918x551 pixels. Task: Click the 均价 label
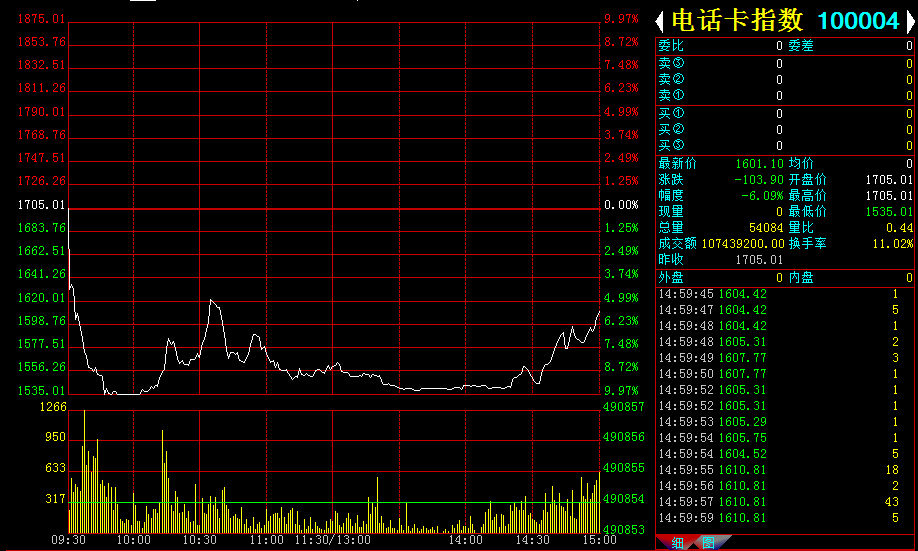801,164
